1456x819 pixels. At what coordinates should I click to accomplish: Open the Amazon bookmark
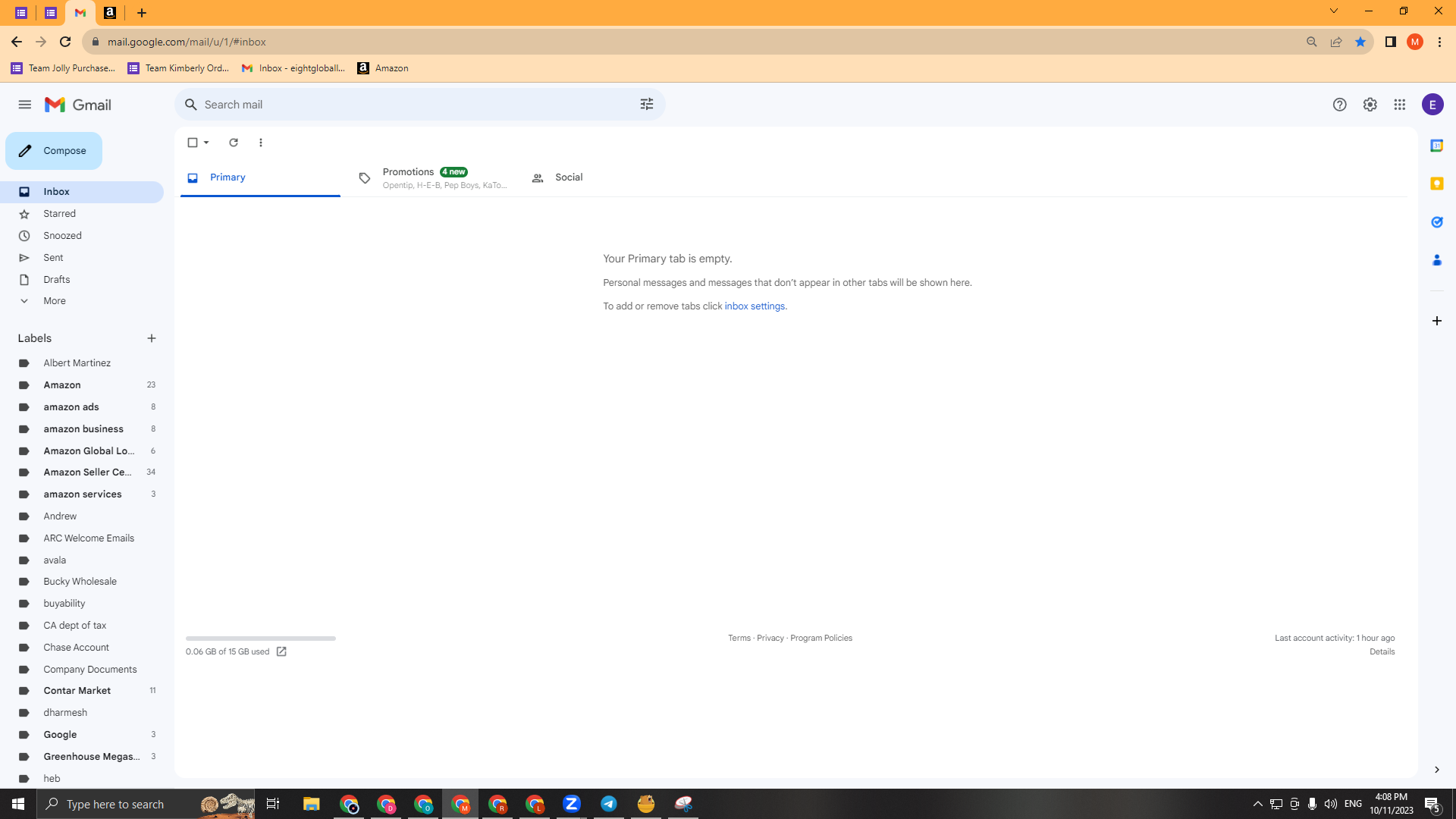(383, 68)
